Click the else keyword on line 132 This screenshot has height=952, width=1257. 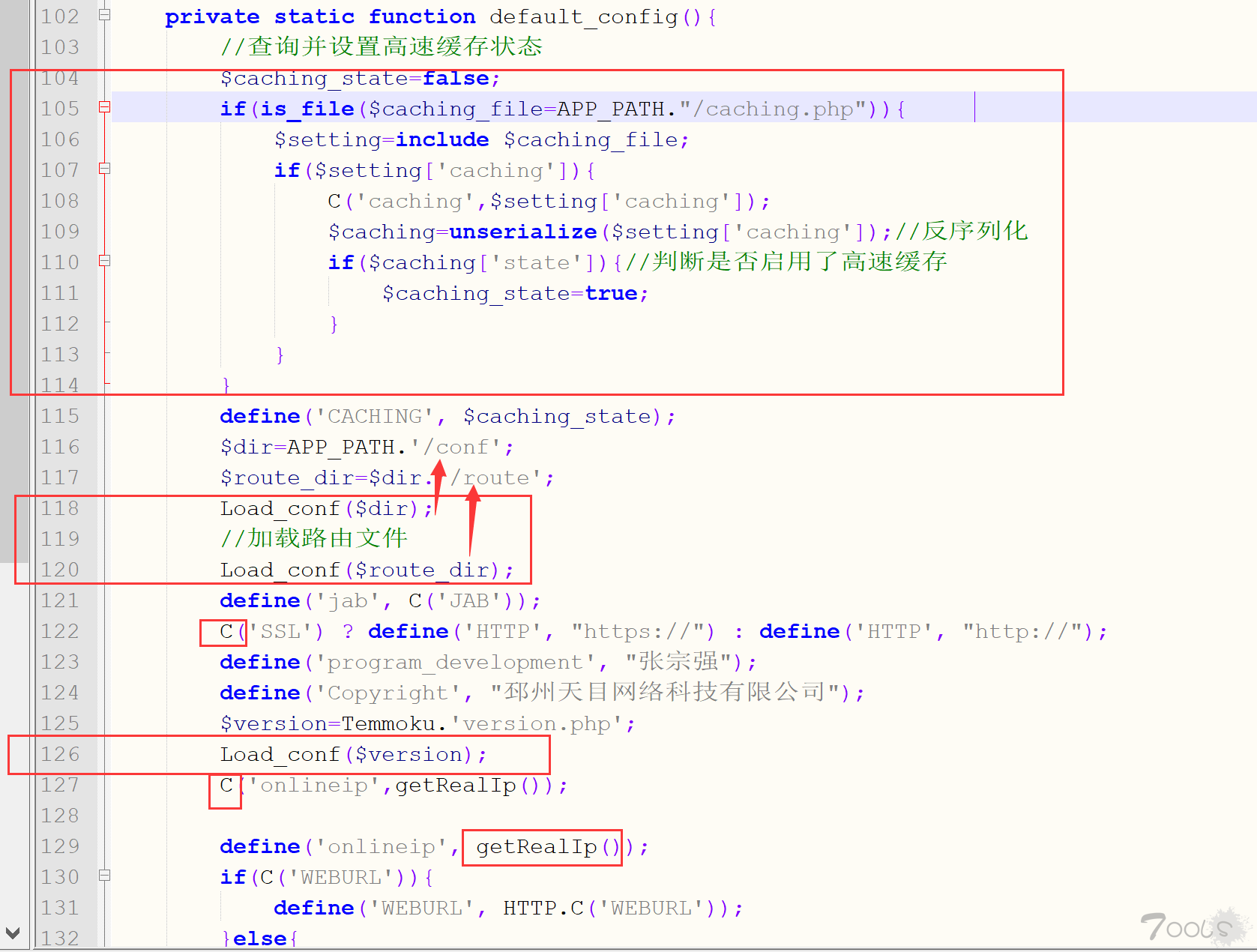click(x=260, y=939)
